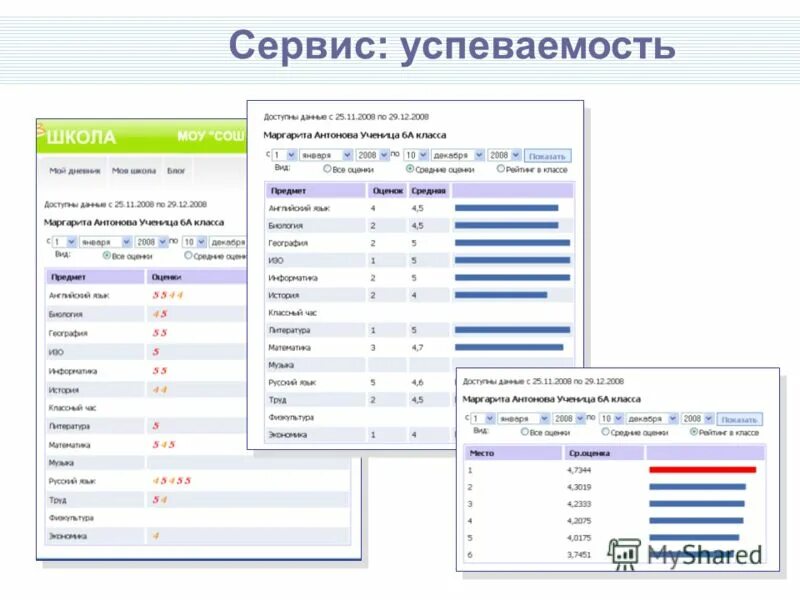The height and width of the screenshot is (600, 800).
Task: Open Блог menu in left window
Action: pyautogui.click(x=176, y=170)
